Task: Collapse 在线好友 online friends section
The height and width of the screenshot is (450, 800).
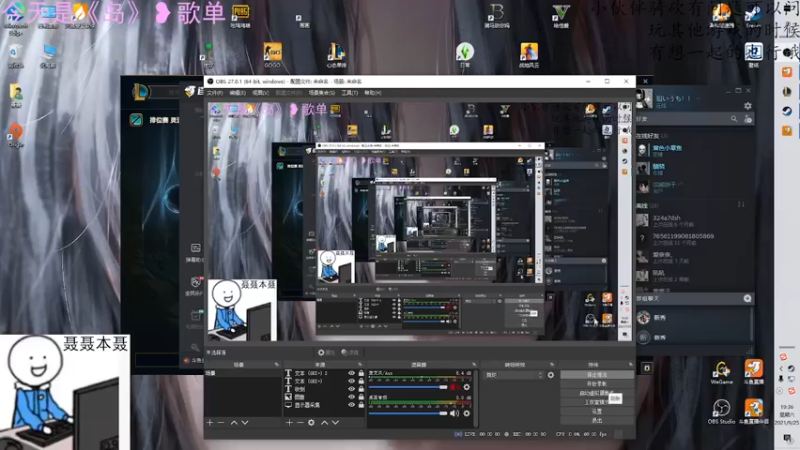Action: pos(652,136)
